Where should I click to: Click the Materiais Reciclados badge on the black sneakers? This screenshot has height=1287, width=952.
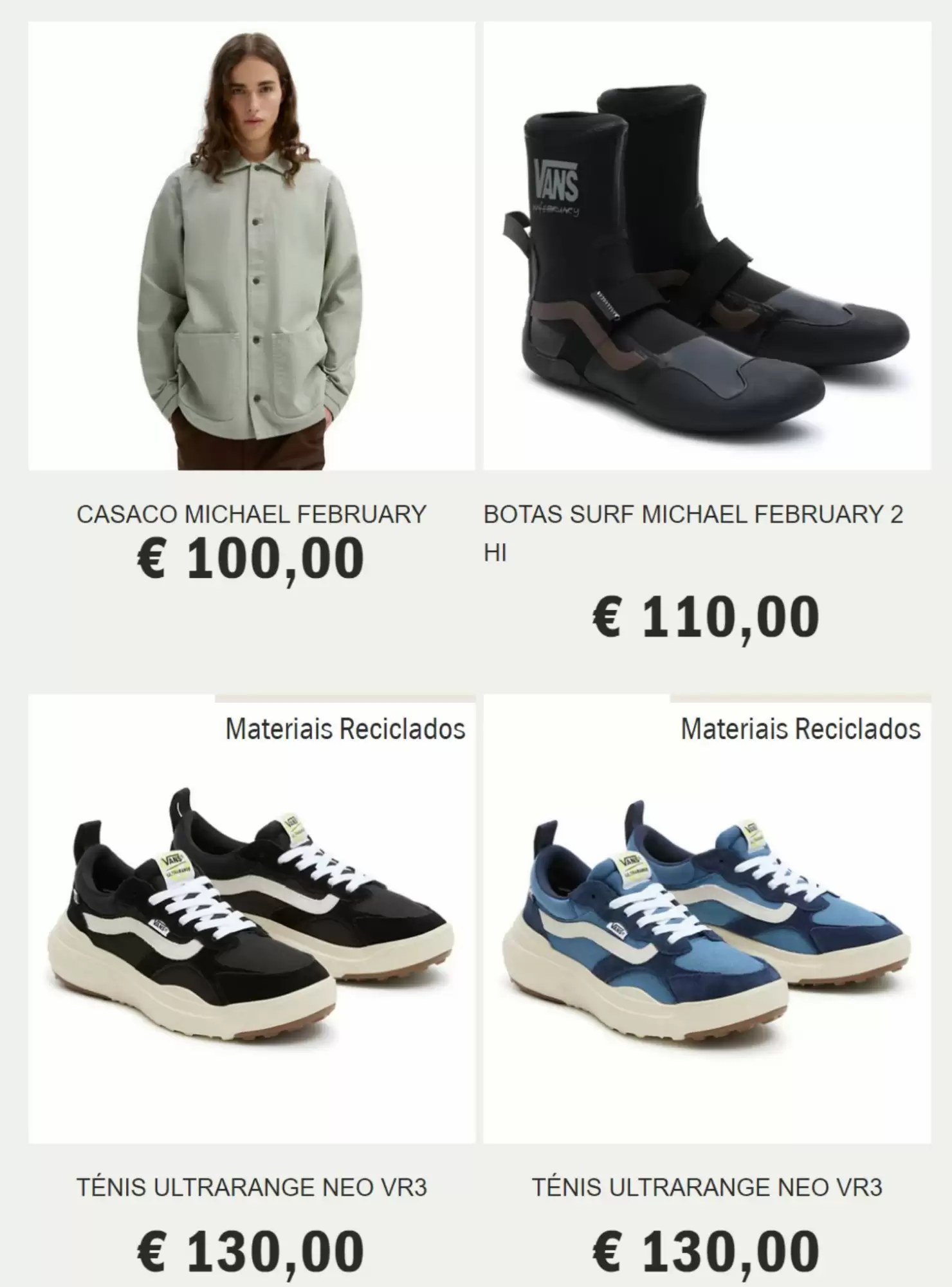pos(345,729)
